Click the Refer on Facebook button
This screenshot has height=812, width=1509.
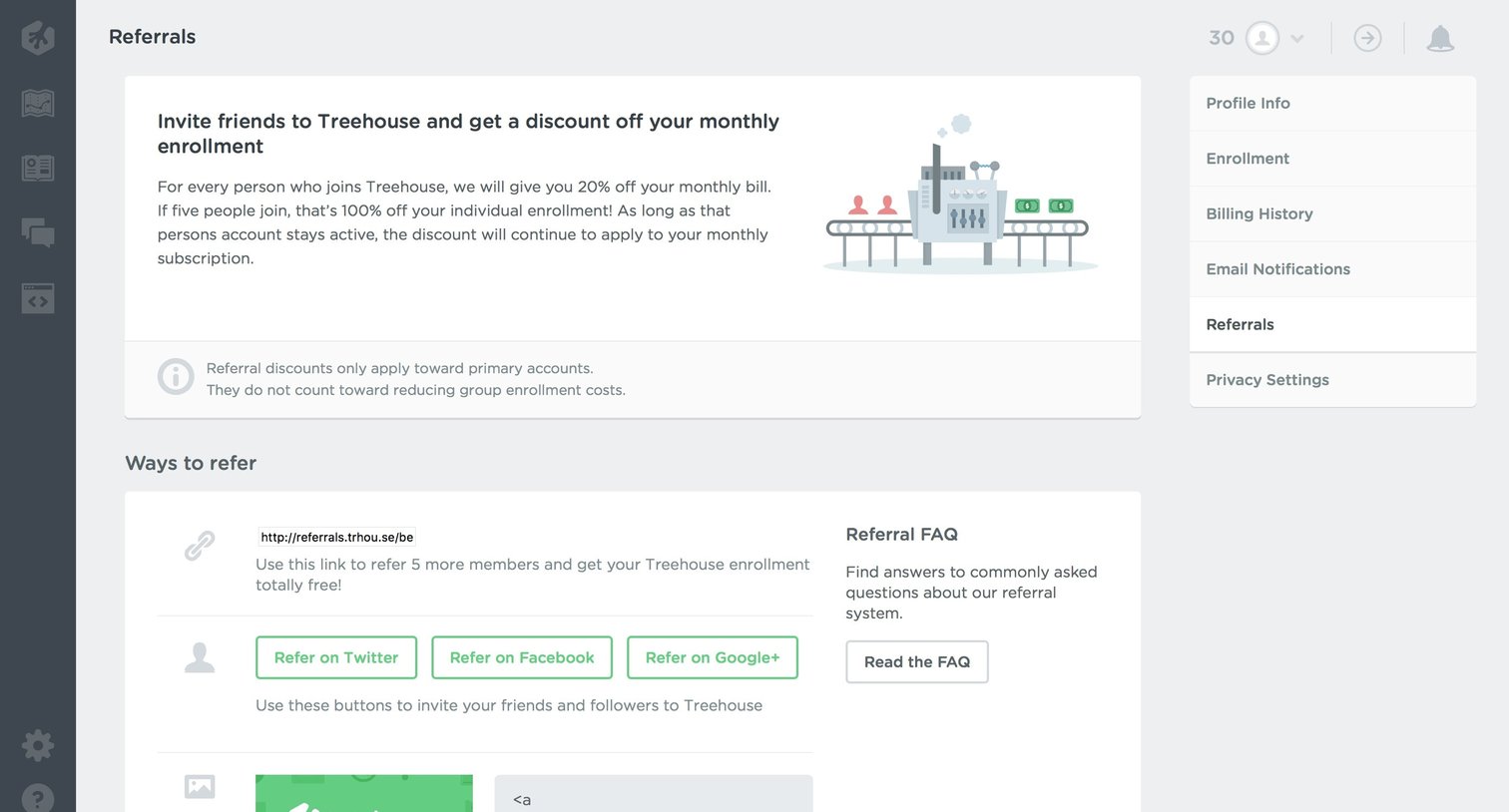pyautogui.click(x=522, y=657)
